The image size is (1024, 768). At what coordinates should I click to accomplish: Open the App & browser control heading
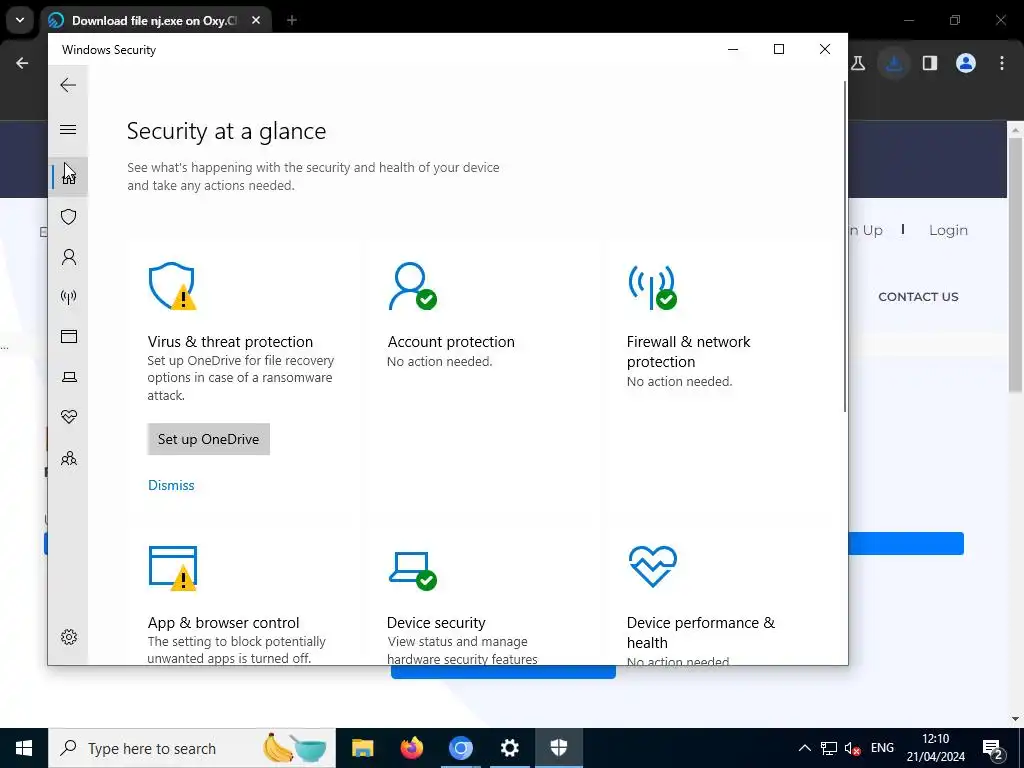point(223,622)
